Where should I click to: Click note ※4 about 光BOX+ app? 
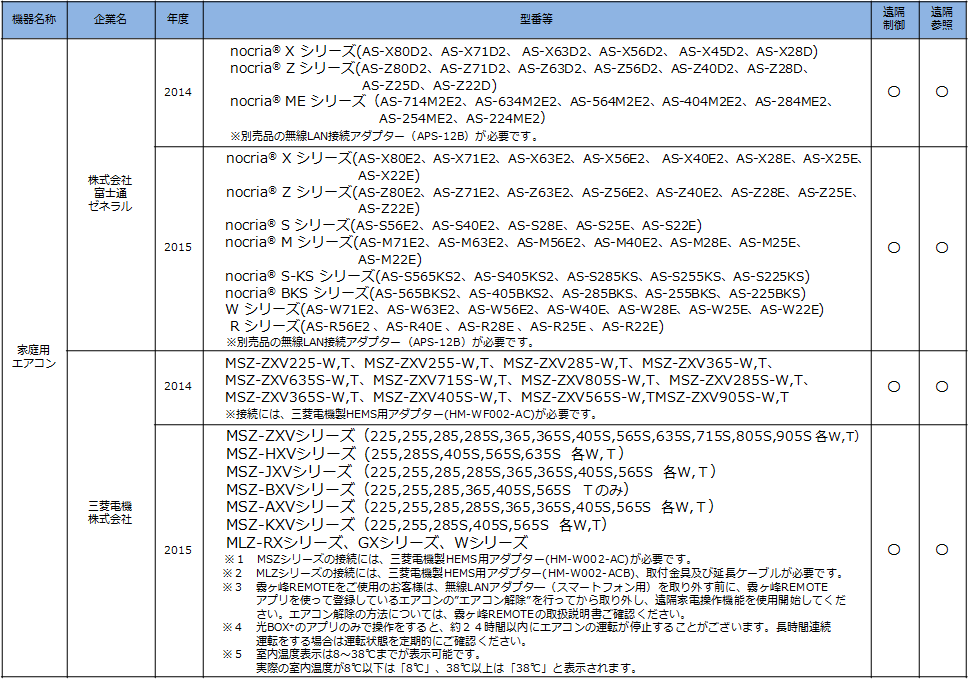(x=527, y=635)
